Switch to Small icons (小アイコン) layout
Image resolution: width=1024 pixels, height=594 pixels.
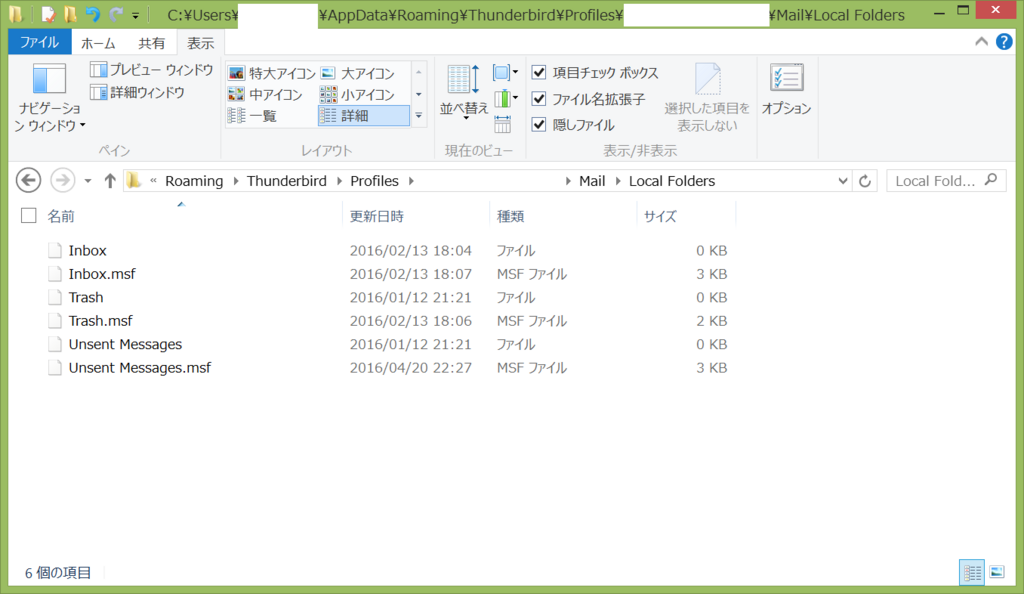[x=357, y=95]
